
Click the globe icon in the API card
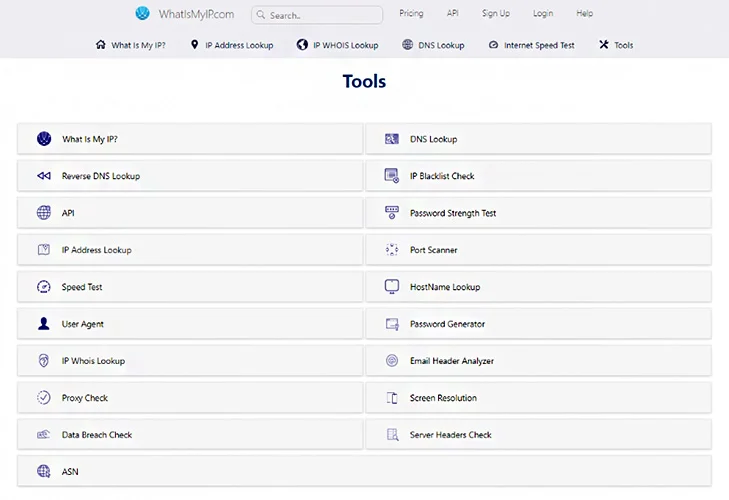coord(44,213)
